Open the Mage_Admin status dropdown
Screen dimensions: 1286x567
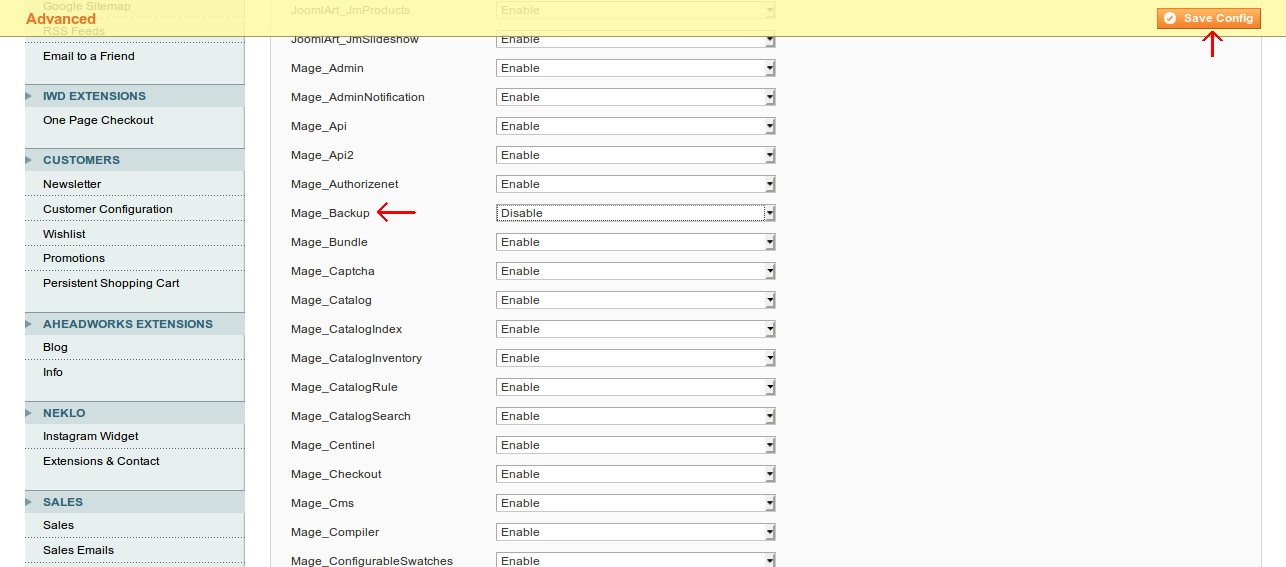[x=636, y=68]
